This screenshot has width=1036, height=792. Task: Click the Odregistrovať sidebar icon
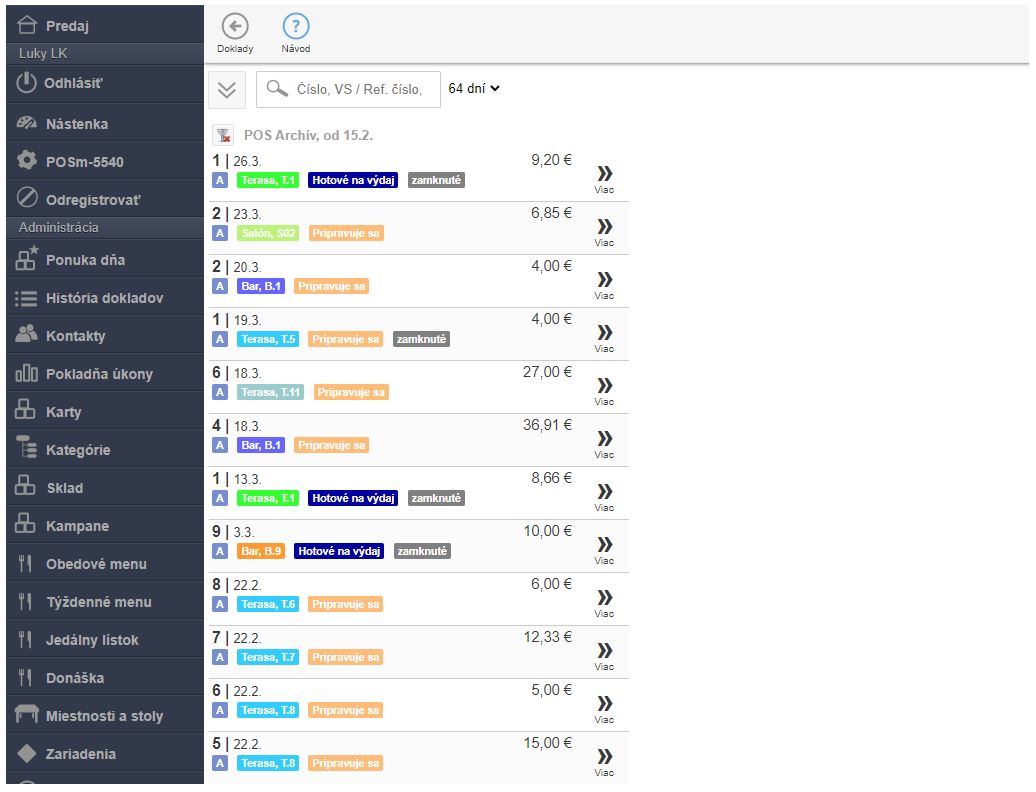pos(27,199)
